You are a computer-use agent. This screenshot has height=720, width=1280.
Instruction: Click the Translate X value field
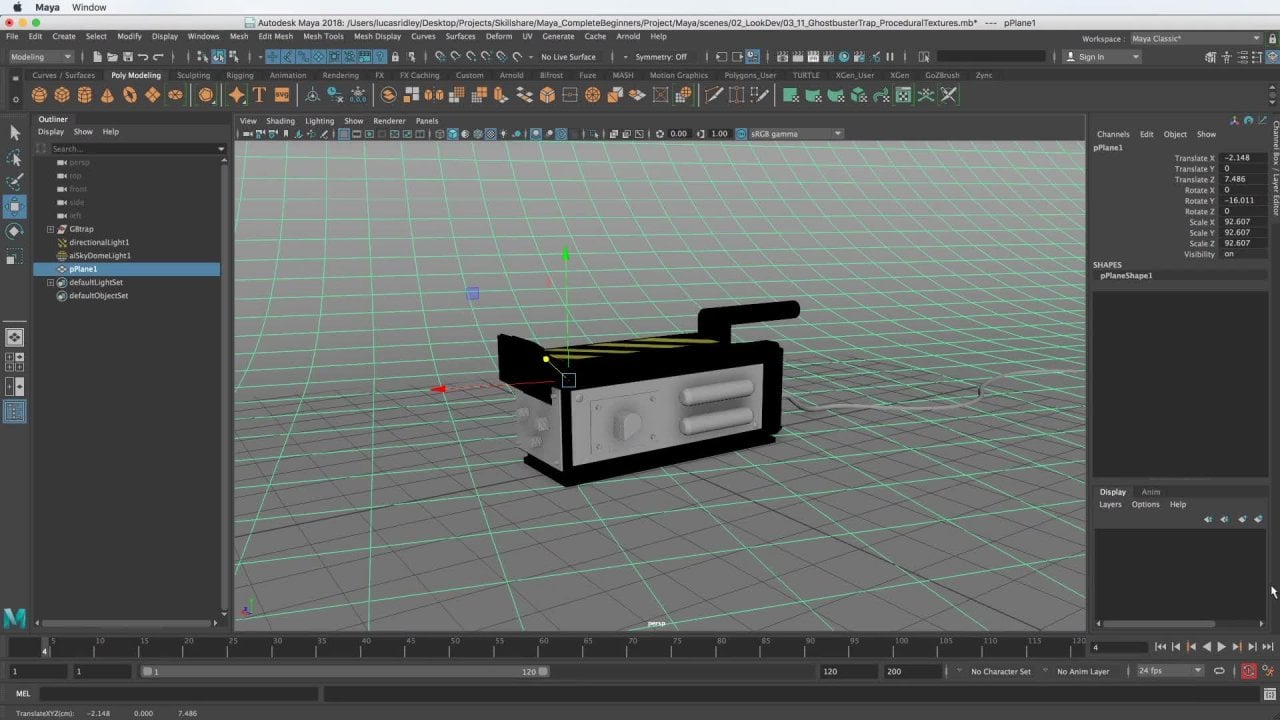[x=1243, y=158]
